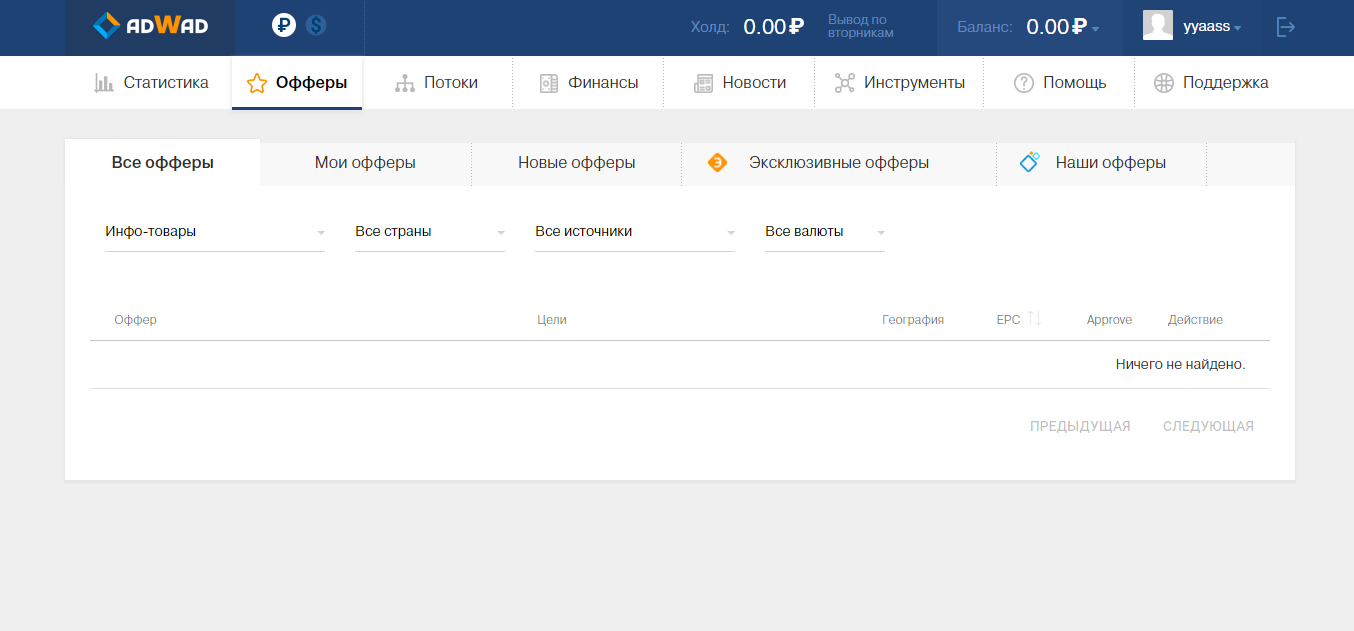Expand the Все источники dropdown

coord(635,232)
